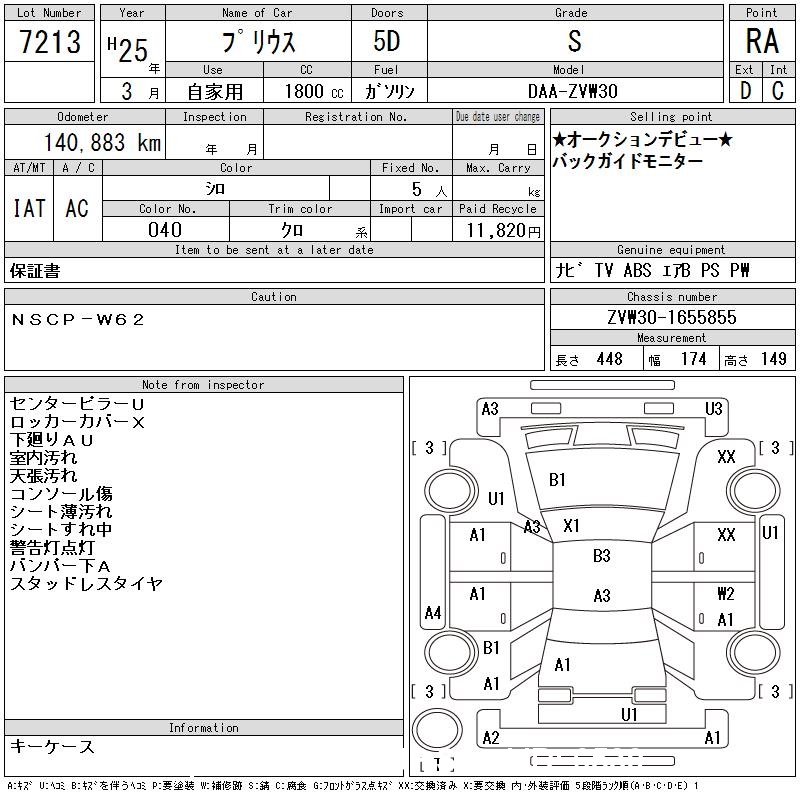Select the inspector note "室内汚れ"
This screenshot has width=800, height=800.
click(43, 458)
